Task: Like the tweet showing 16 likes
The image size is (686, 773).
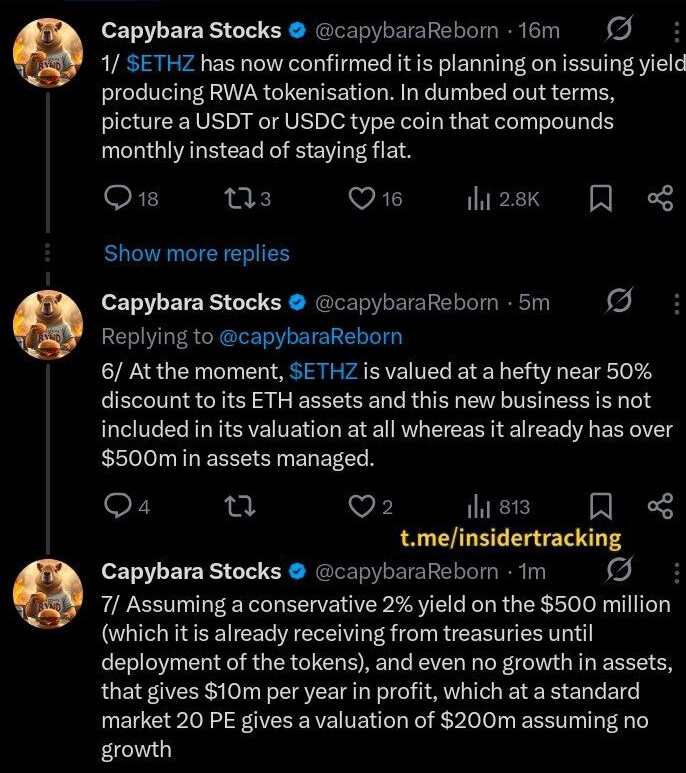Action: (361, 199)
